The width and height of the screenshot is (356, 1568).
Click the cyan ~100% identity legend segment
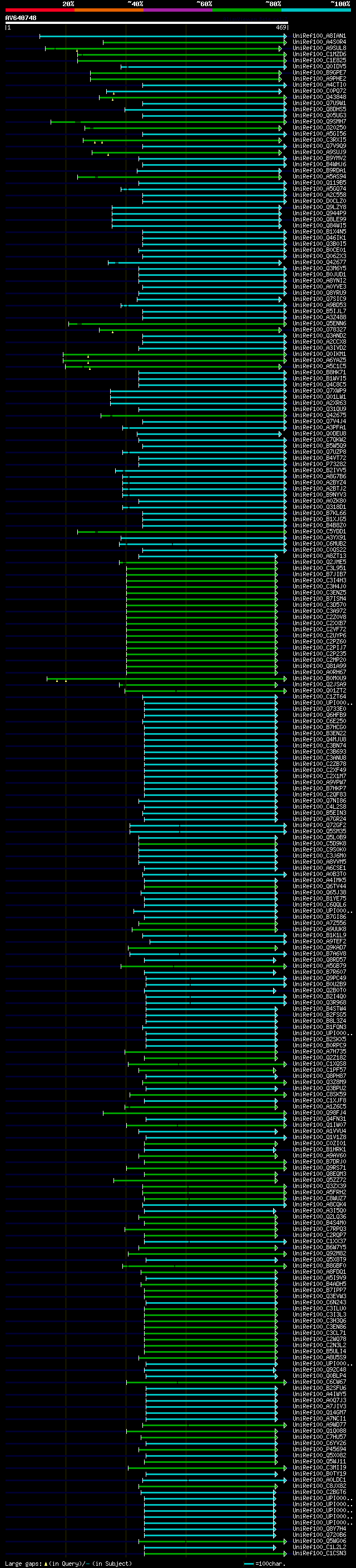316,10
